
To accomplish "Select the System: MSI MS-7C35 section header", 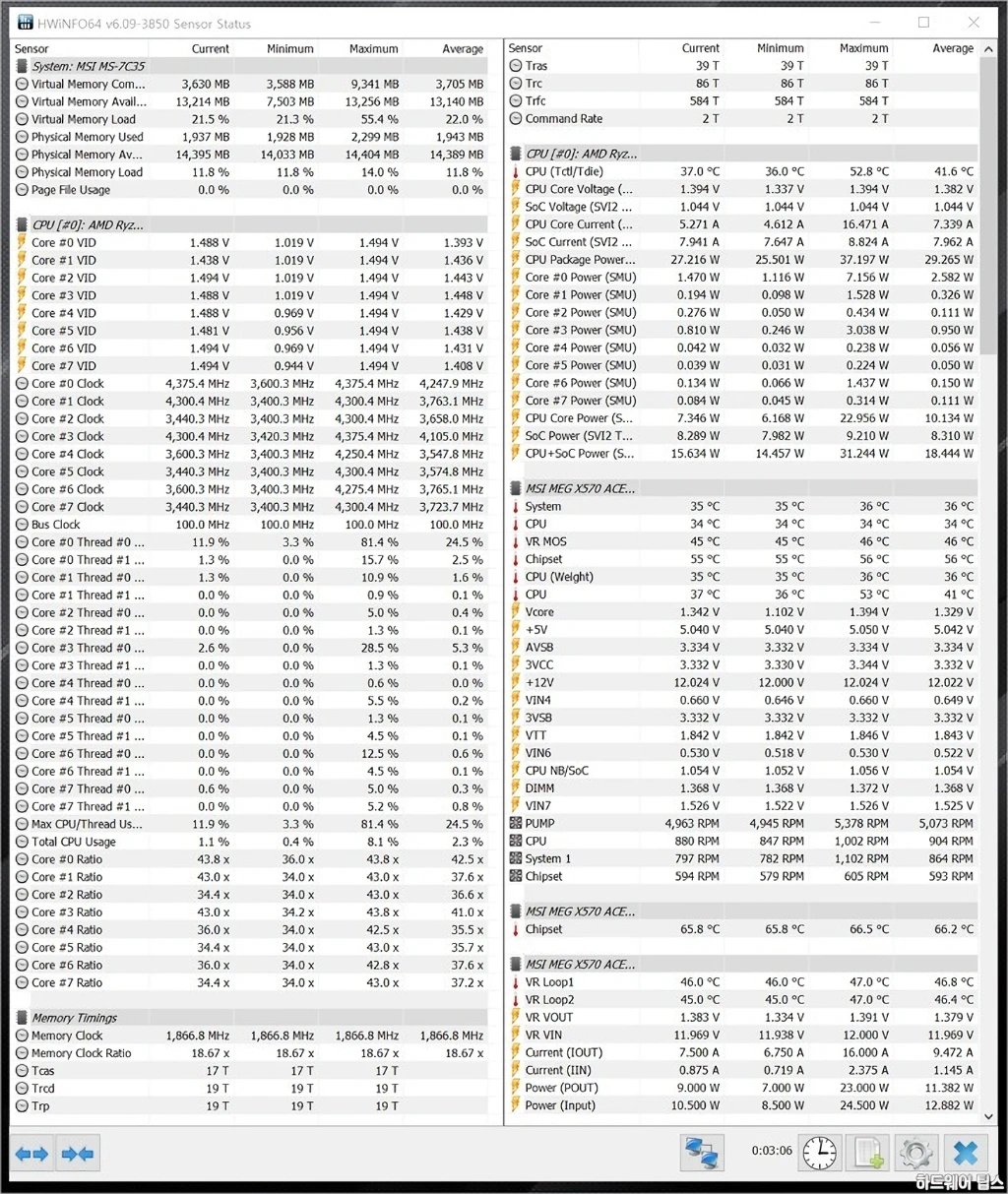I will (251, 67).
